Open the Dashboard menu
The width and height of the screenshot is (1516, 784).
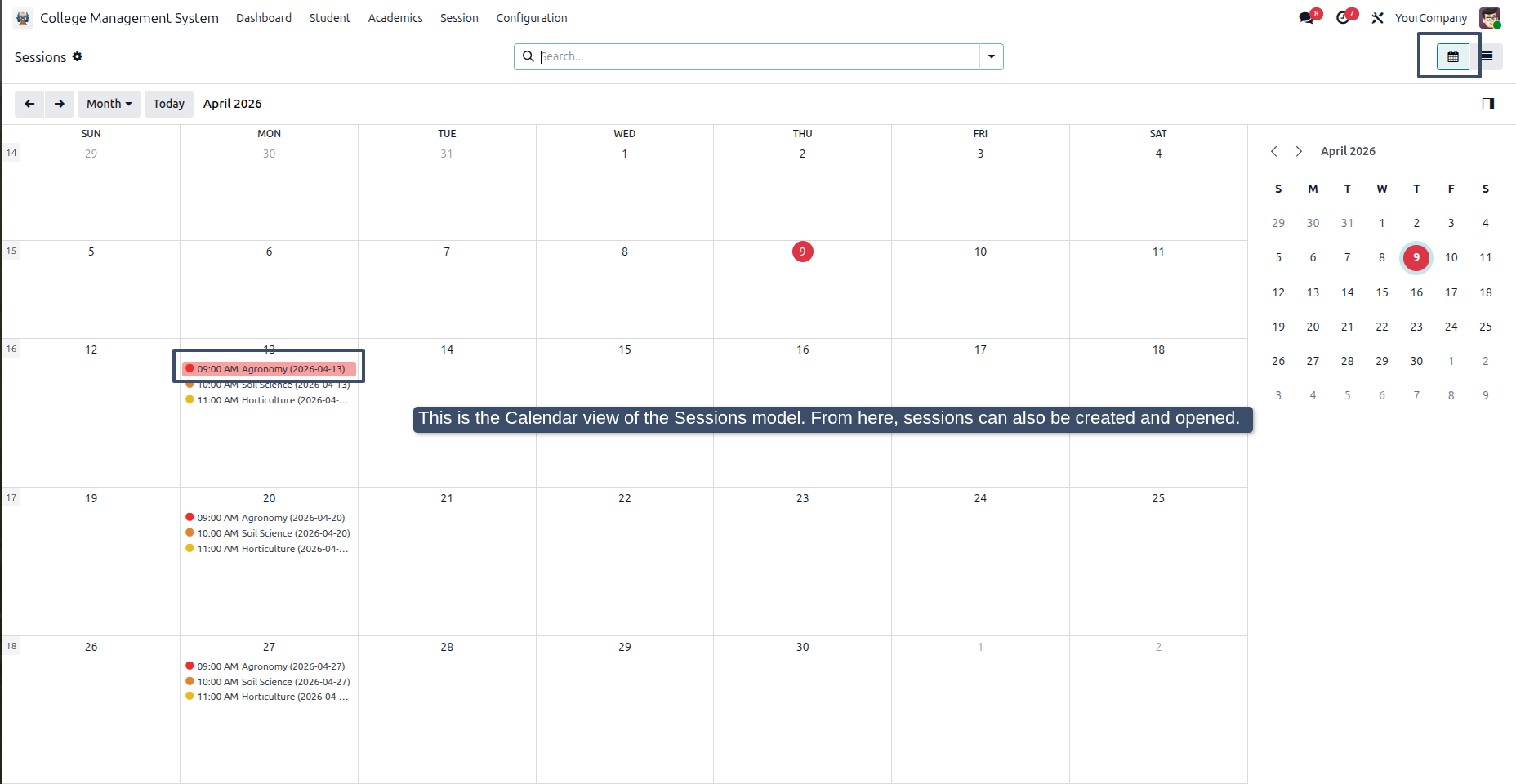click(264, 18)
